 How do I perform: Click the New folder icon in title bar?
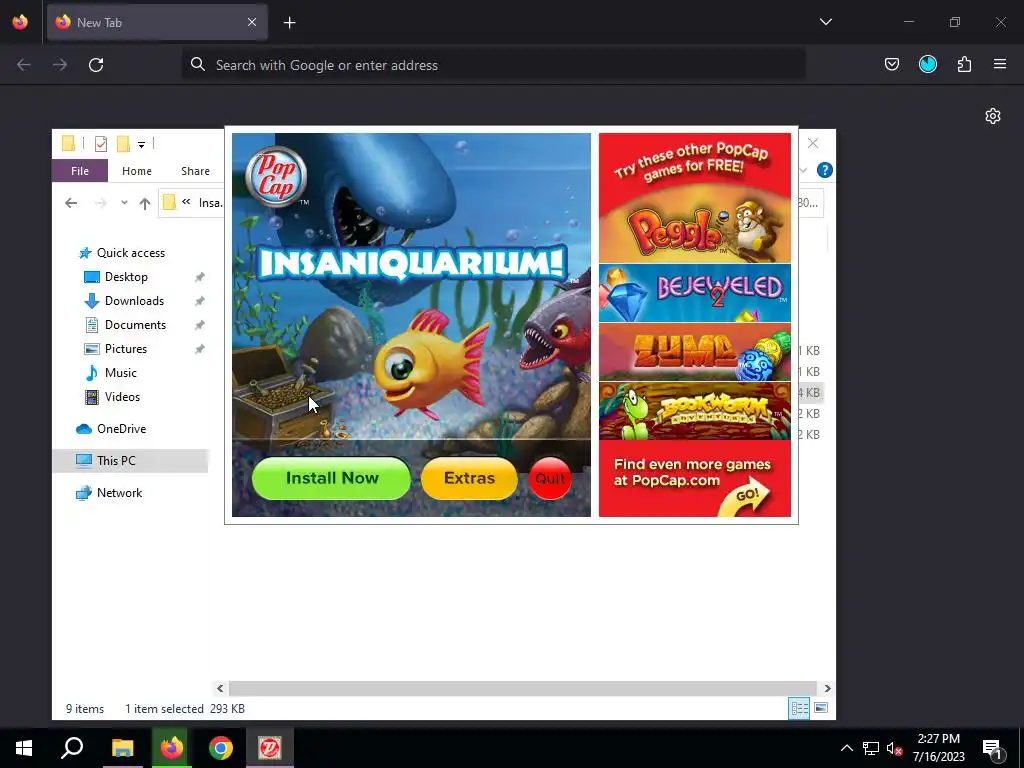coord(123,144)
